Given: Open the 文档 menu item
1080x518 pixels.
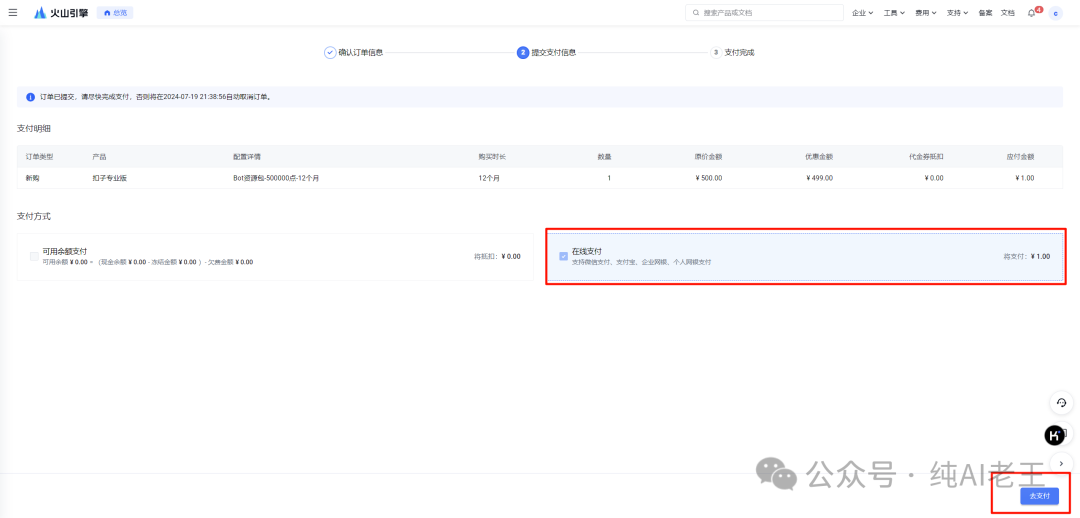Looking at the screenshot, I should pyautogui.click(x=1007, y=13).
